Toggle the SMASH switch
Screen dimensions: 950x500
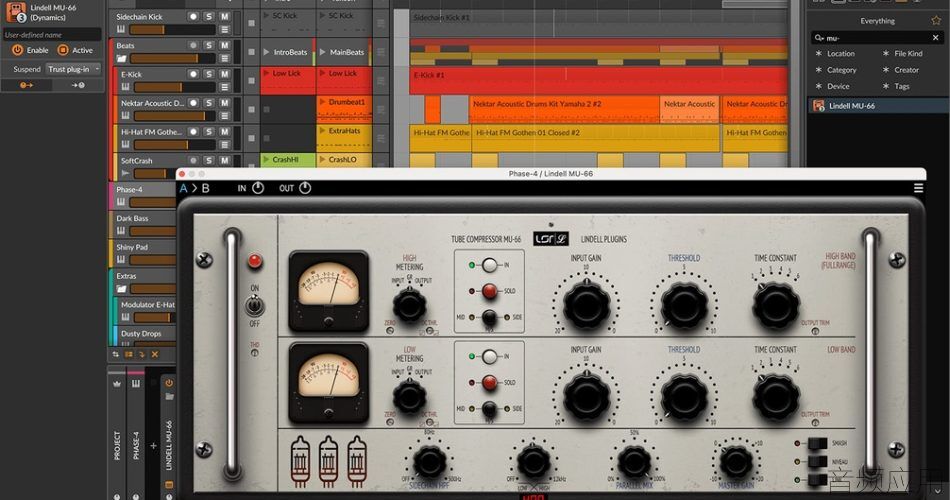817,444
